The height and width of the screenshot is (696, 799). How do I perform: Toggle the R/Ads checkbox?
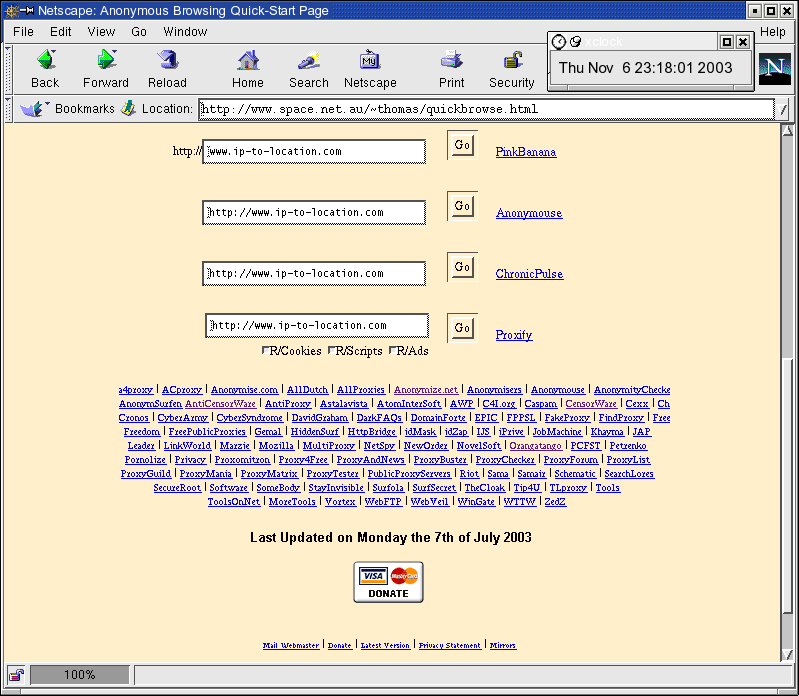(393, 351)
